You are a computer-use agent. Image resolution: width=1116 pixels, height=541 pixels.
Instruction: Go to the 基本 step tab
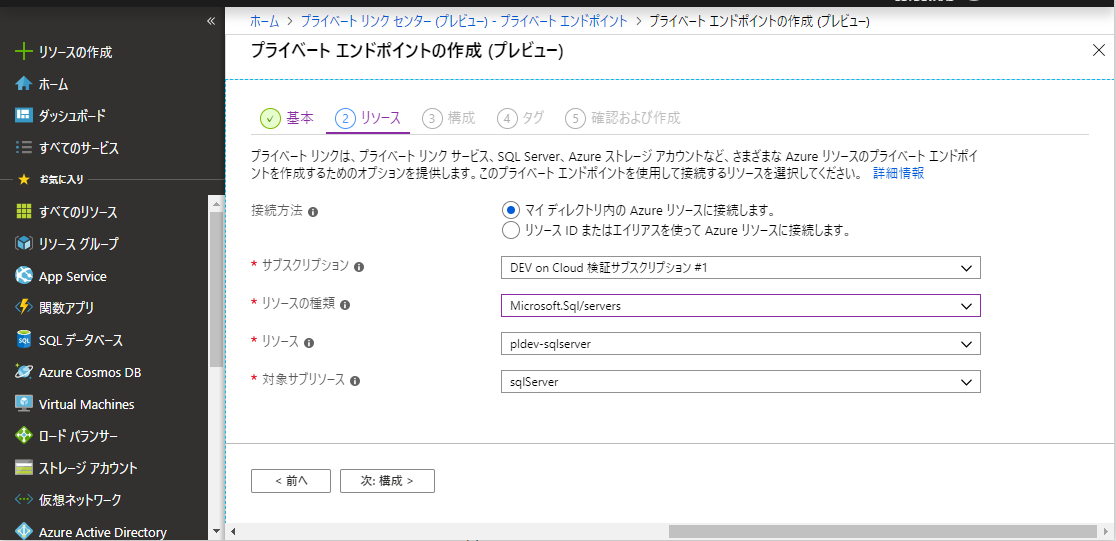pos(287,118)
